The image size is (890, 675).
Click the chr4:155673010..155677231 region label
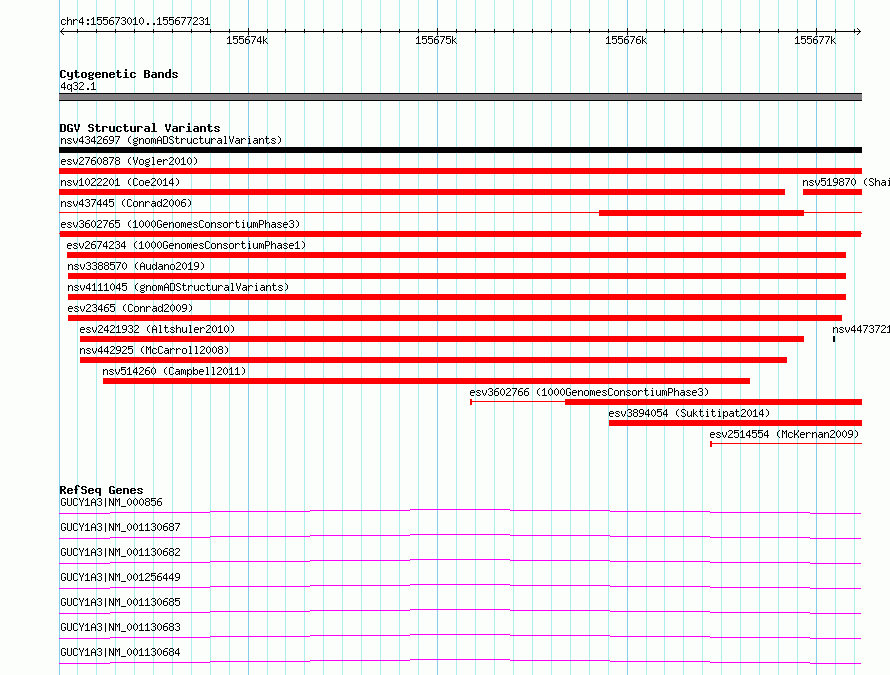(135, 22)
